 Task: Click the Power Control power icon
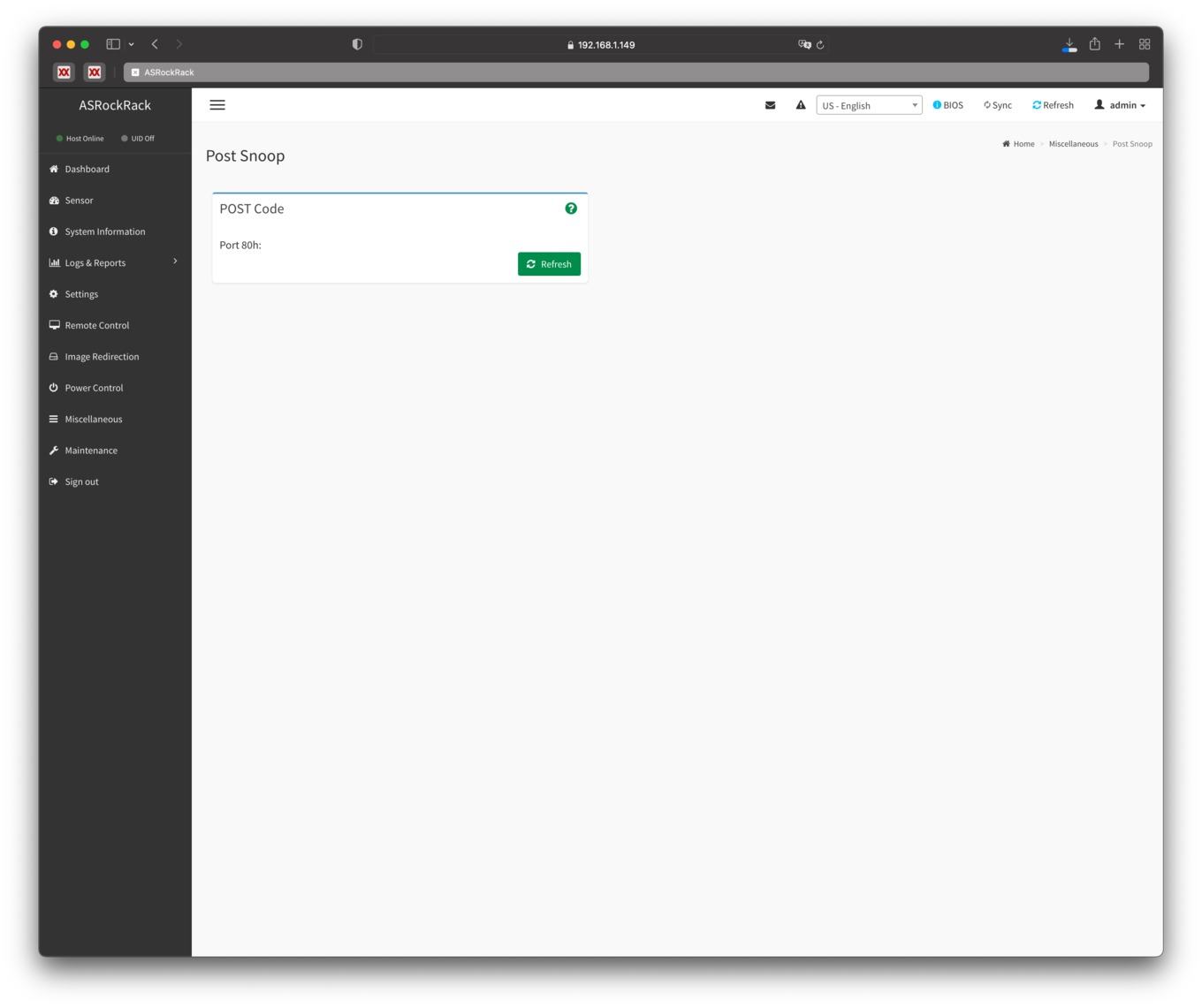point(53,388)
